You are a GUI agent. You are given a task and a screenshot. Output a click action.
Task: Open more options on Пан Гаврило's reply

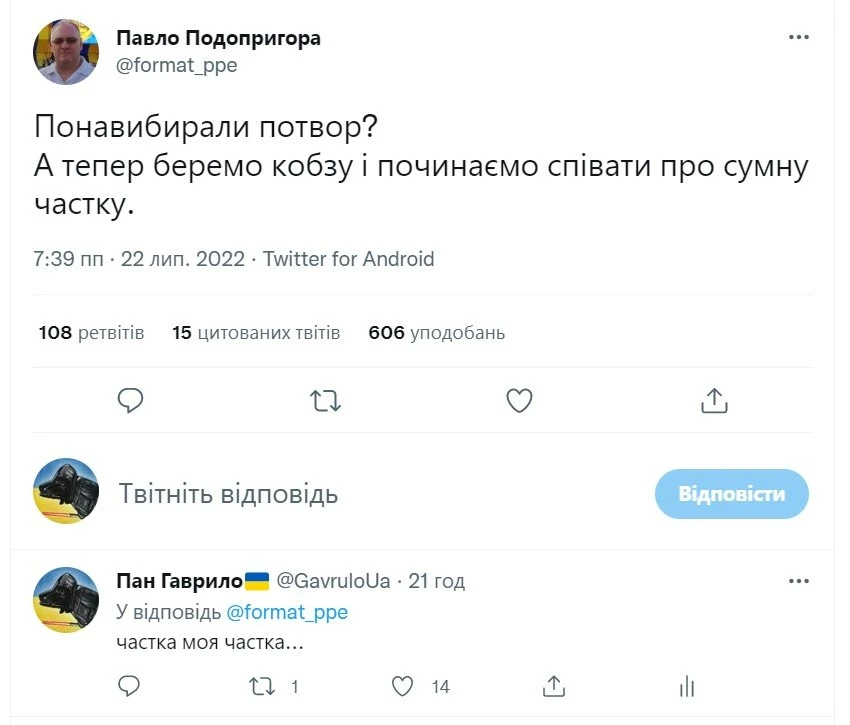click(798, 581)
